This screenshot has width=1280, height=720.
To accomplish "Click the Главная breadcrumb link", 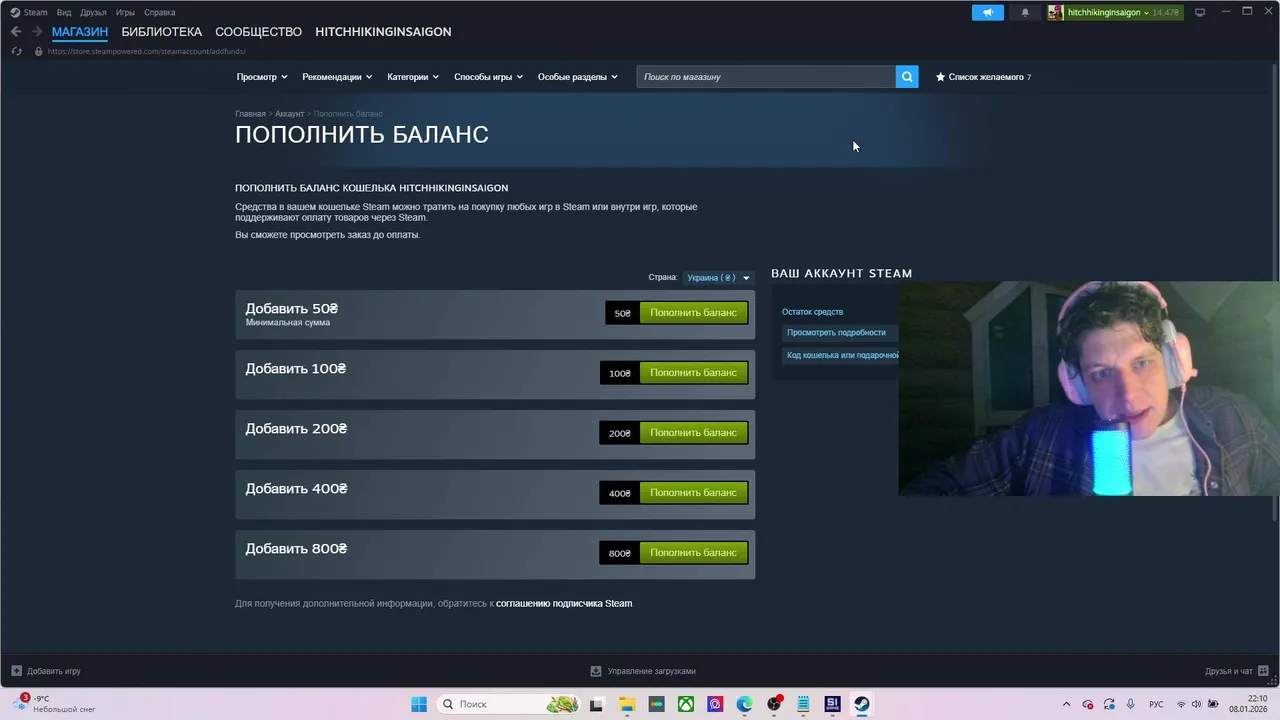I will coord(250,114).
